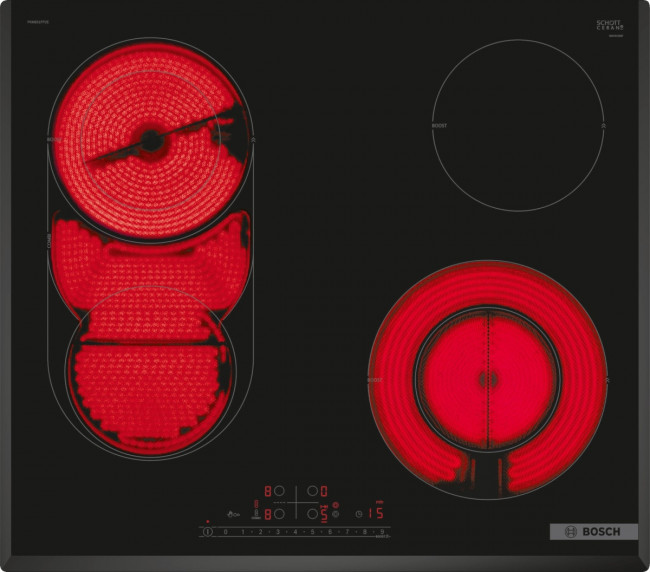Tap the red upper dual-zone indicator symbol

pos(335,505)
